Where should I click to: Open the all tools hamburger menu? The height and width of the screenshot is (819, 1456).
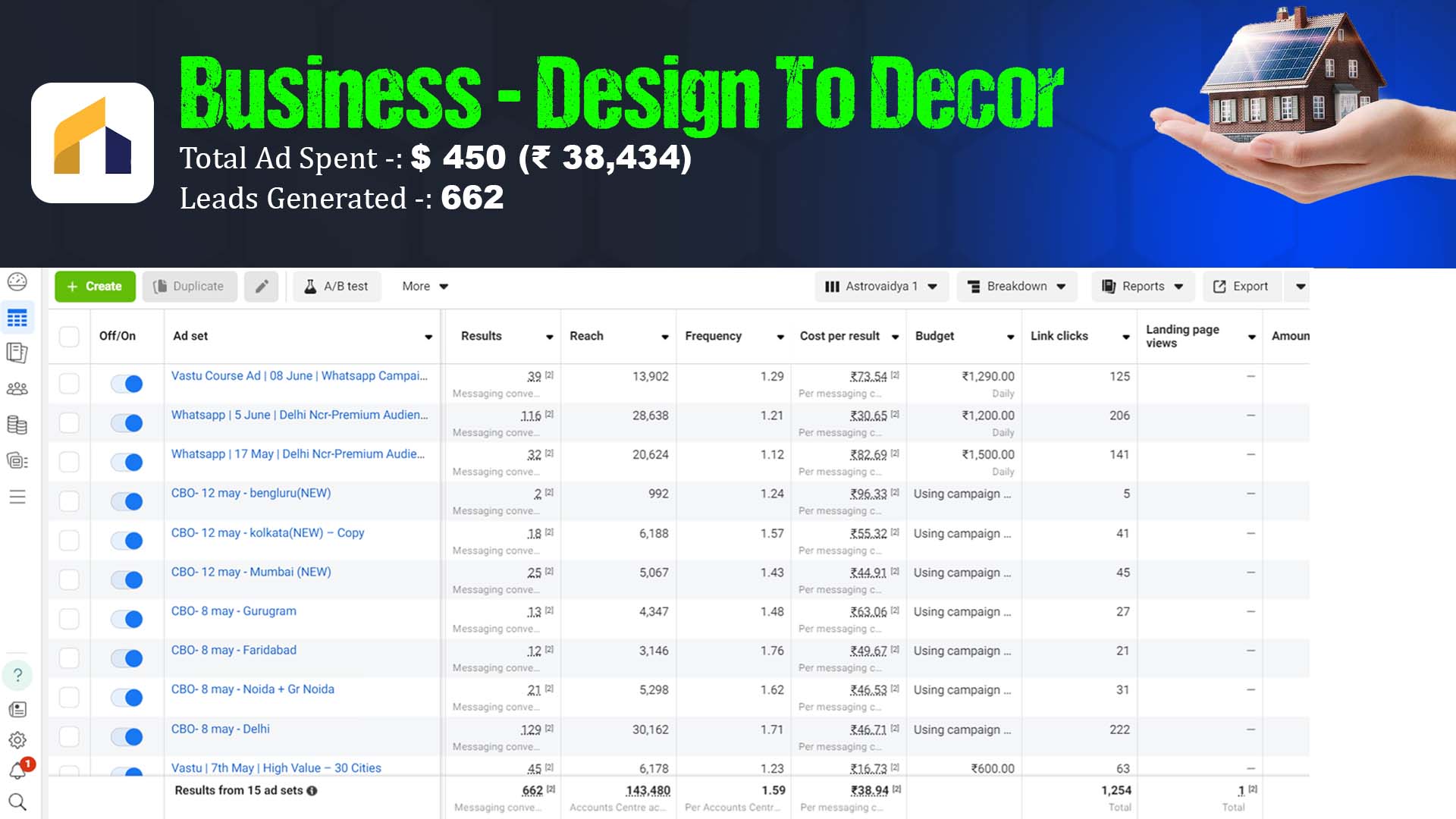point(17,497)
